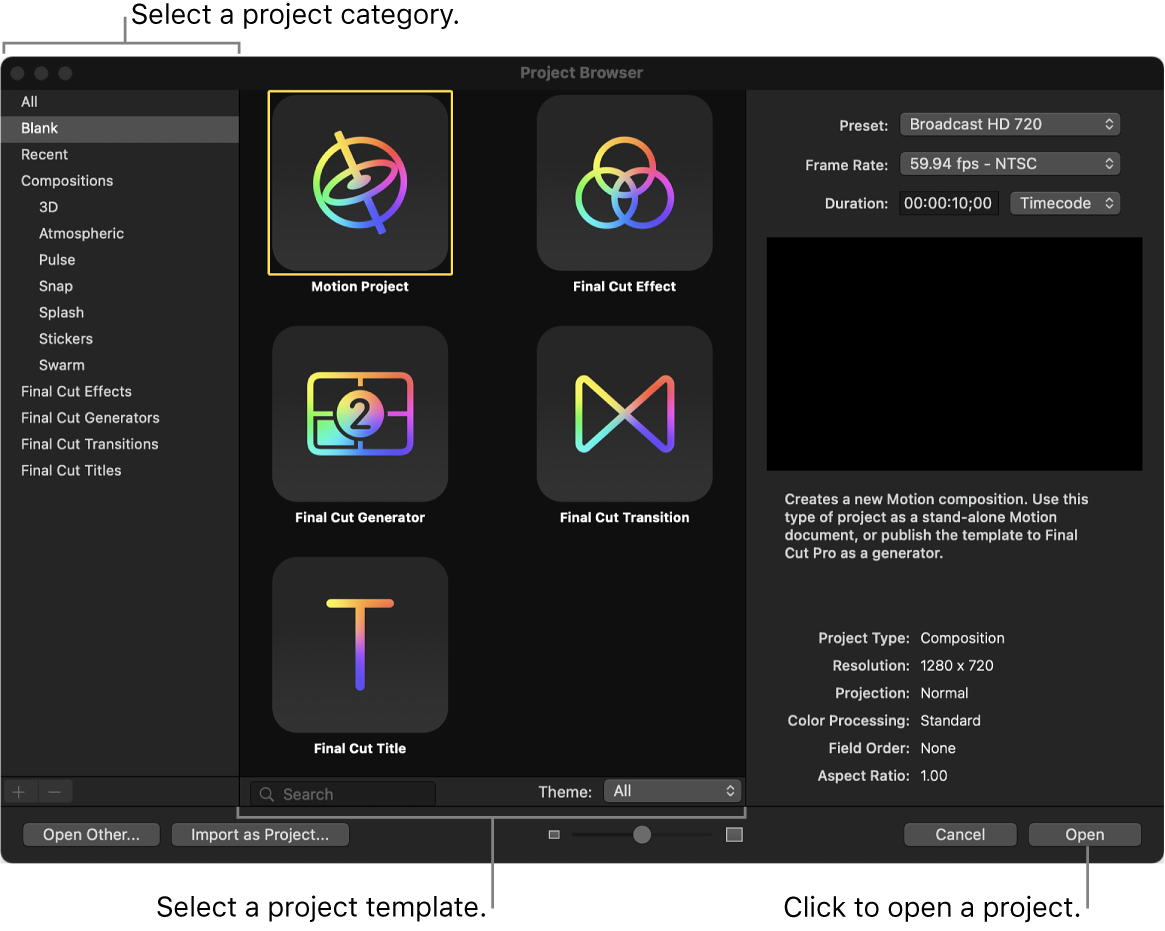Open the Broadcast HD 720 Preset dropdown

1009,124
